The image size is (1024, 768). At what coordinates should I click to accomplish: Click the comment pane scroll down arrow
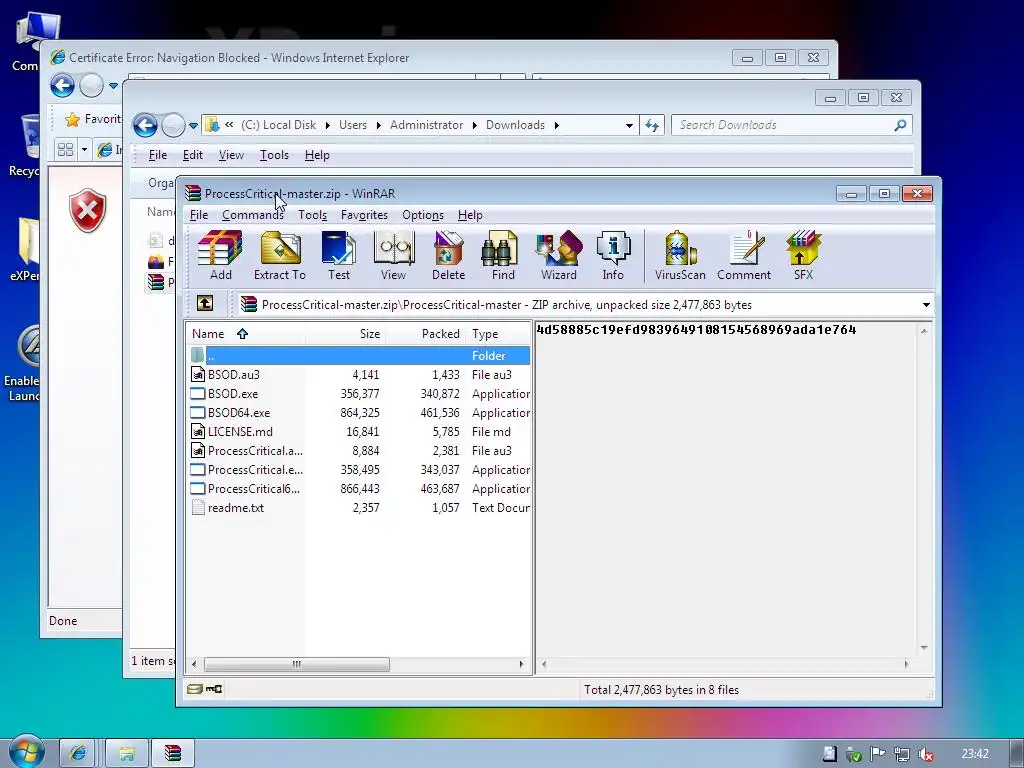(923, 648)
